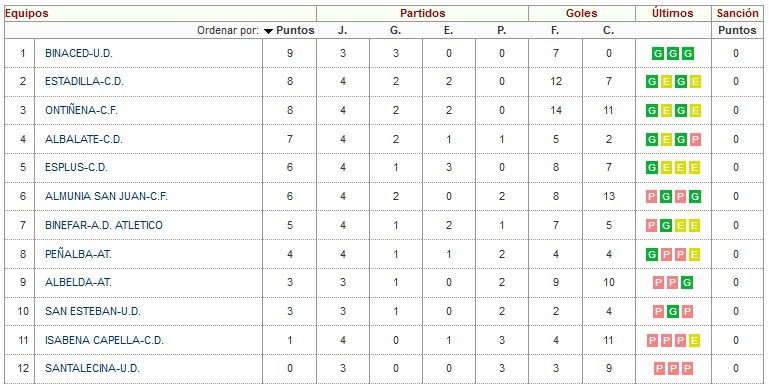Click ESPLUS-C.D.'s last yellow E badge

(694, 168)
